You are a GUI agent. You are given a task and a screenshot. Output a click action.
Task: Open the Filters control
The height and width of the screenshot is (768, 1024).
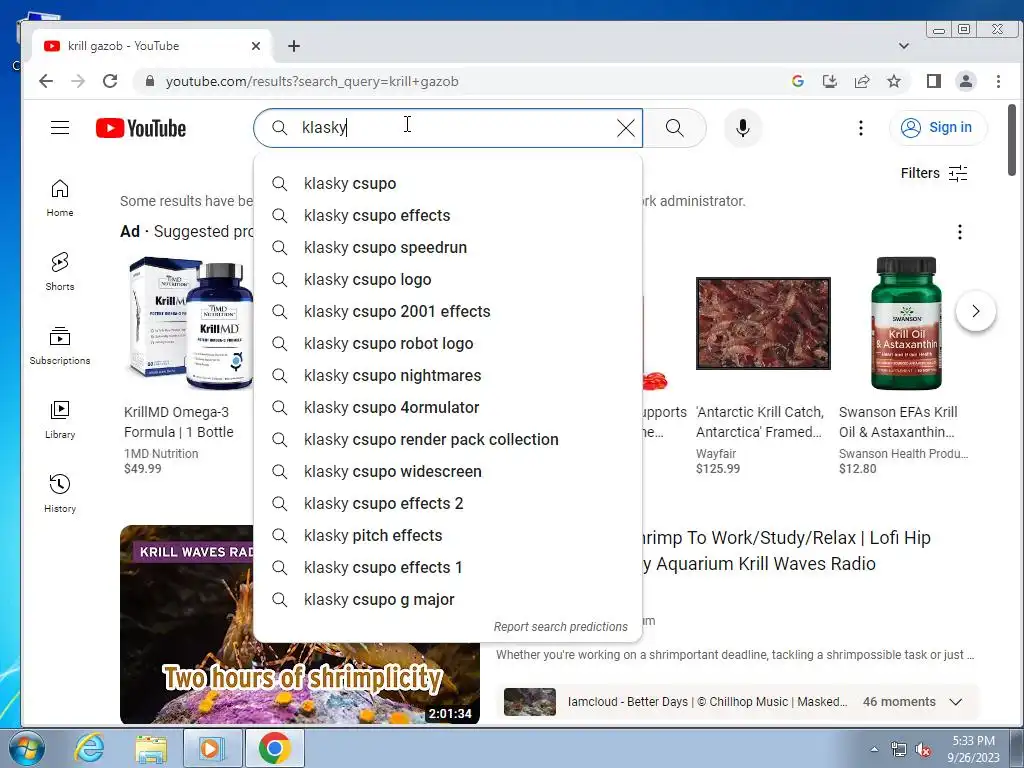(x=934, y=173)
